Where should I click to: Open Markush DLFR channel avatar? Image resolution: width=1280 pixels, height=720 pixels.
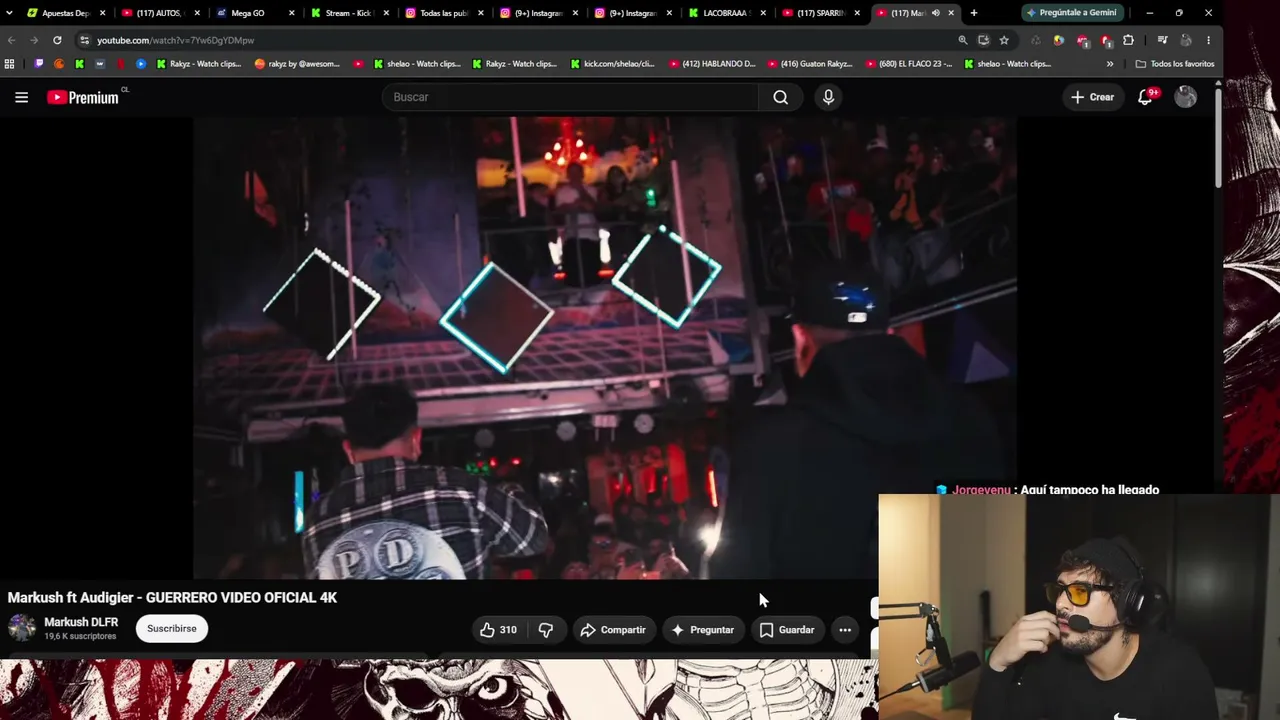(x=22, y=628)
